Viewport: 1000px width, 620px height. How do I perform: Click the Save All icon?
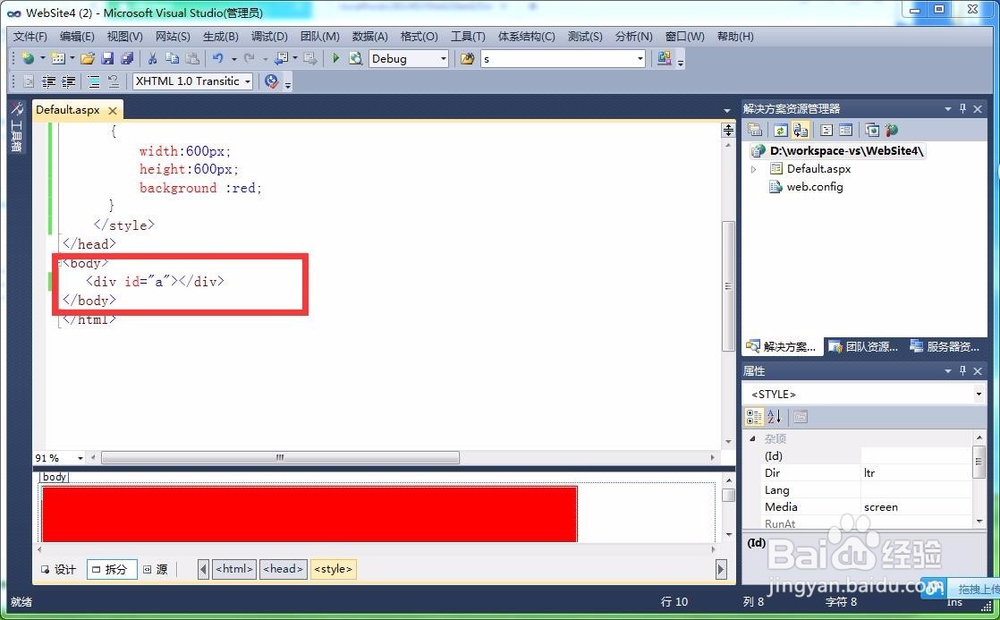pyautogui.click(x=127, y=59)
